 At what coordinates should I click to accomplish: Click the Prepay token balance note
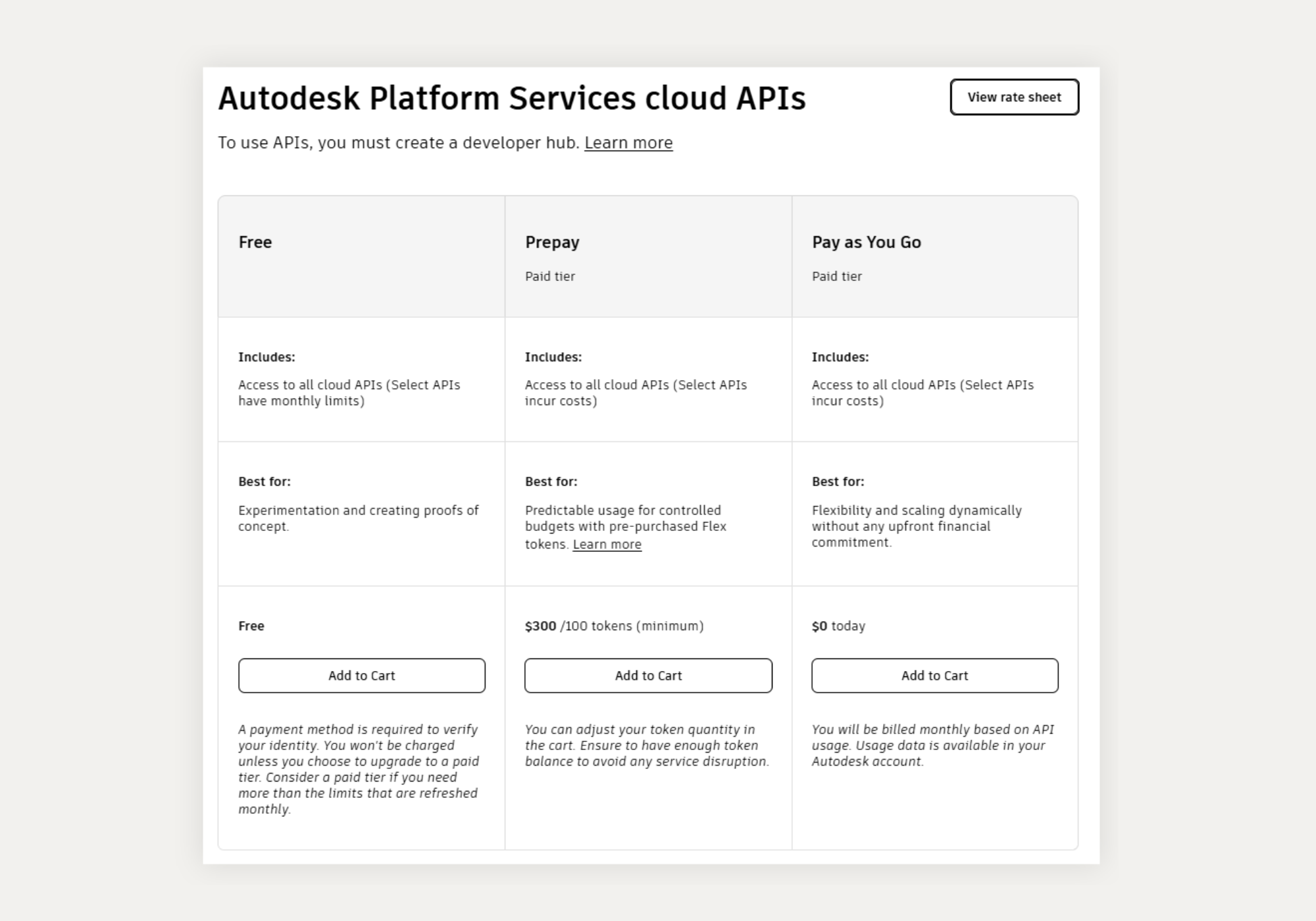(x=647, y=745)
